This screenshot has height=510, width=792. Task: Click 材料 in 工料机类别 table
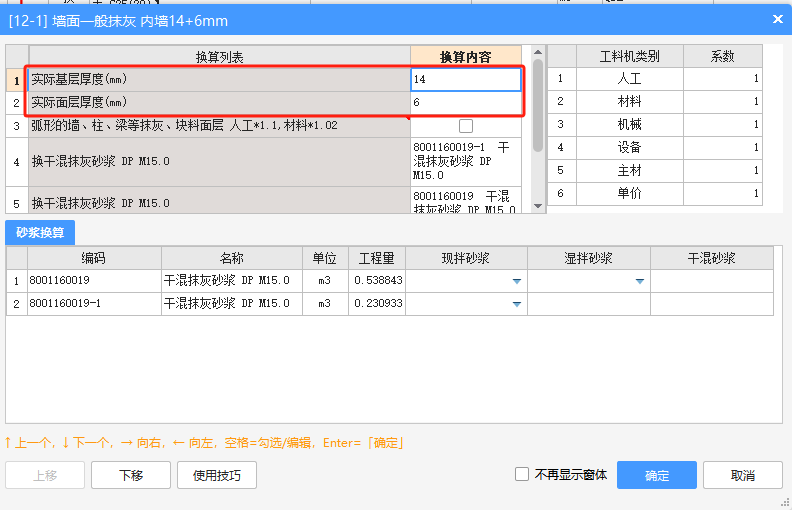point(629,101)
